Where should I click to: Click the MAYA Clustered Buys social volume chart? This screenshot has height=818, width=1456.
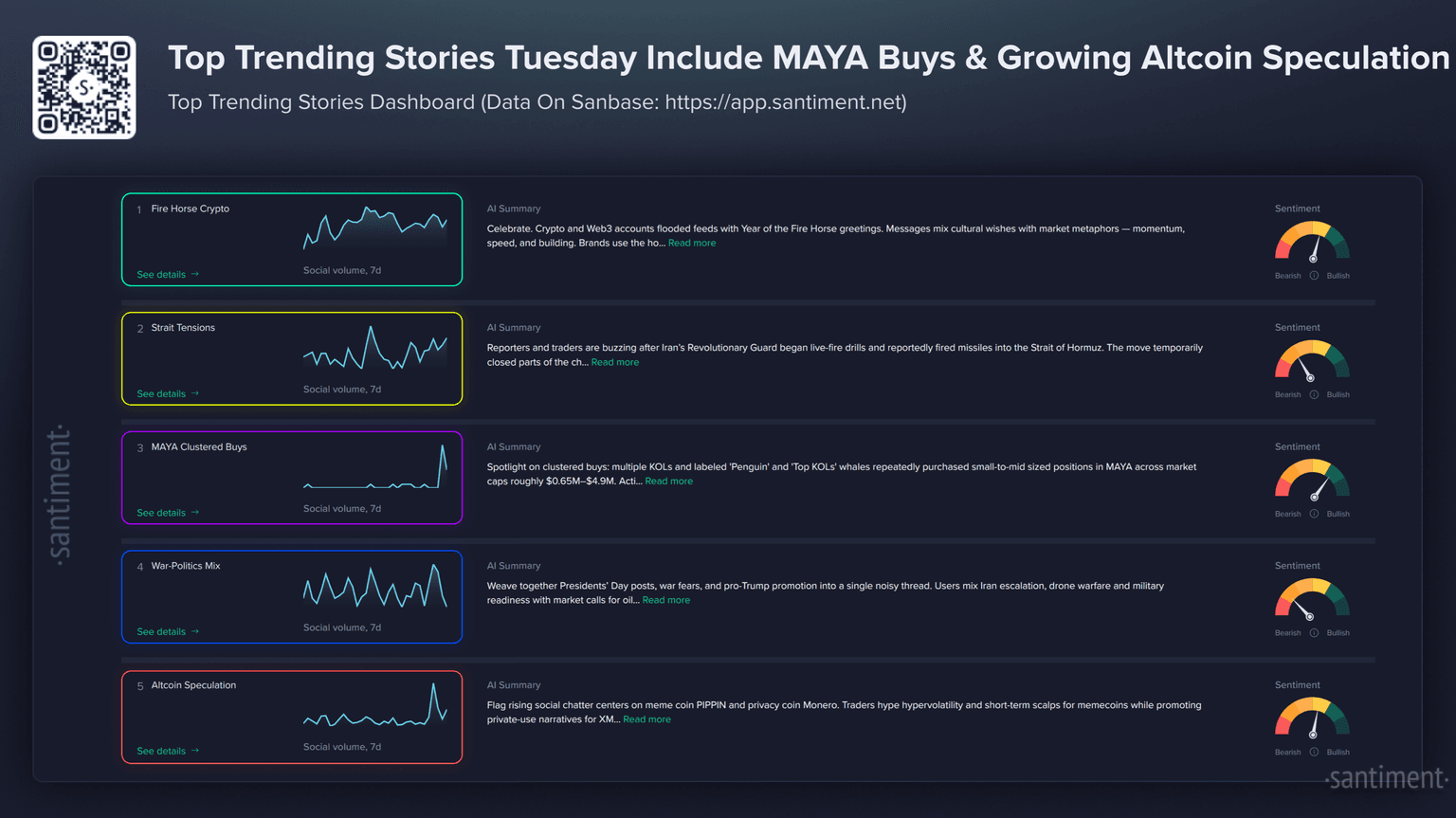374,467
